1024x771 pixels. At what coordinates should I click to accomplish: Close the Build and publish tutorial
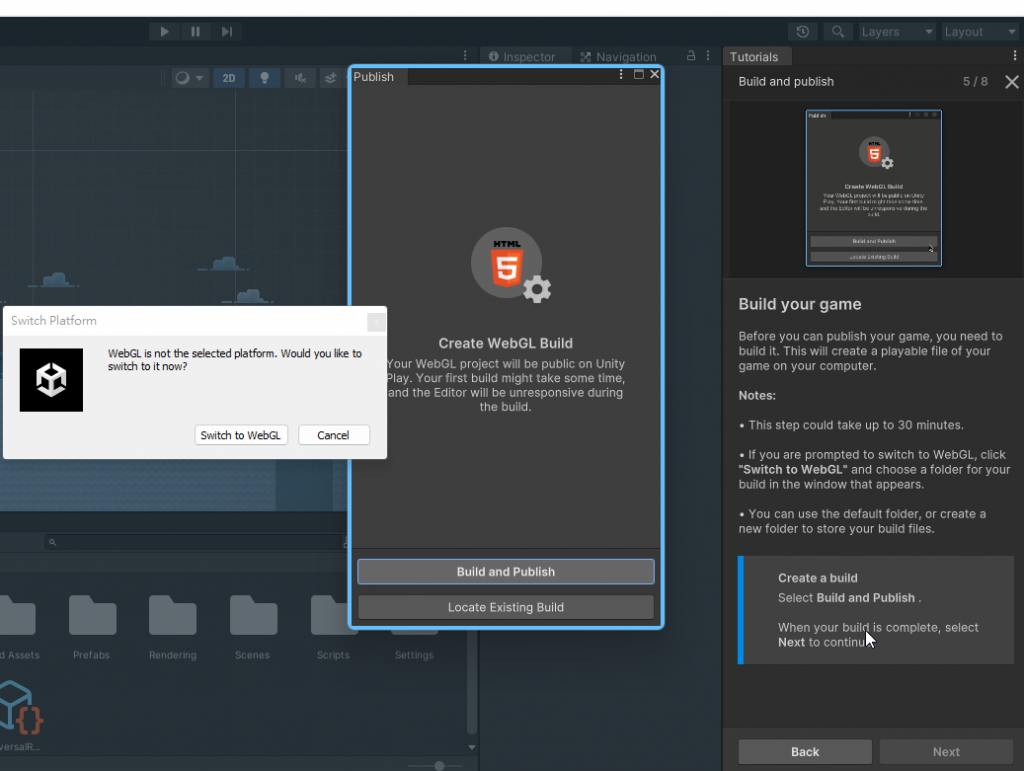coord(1012,82)
